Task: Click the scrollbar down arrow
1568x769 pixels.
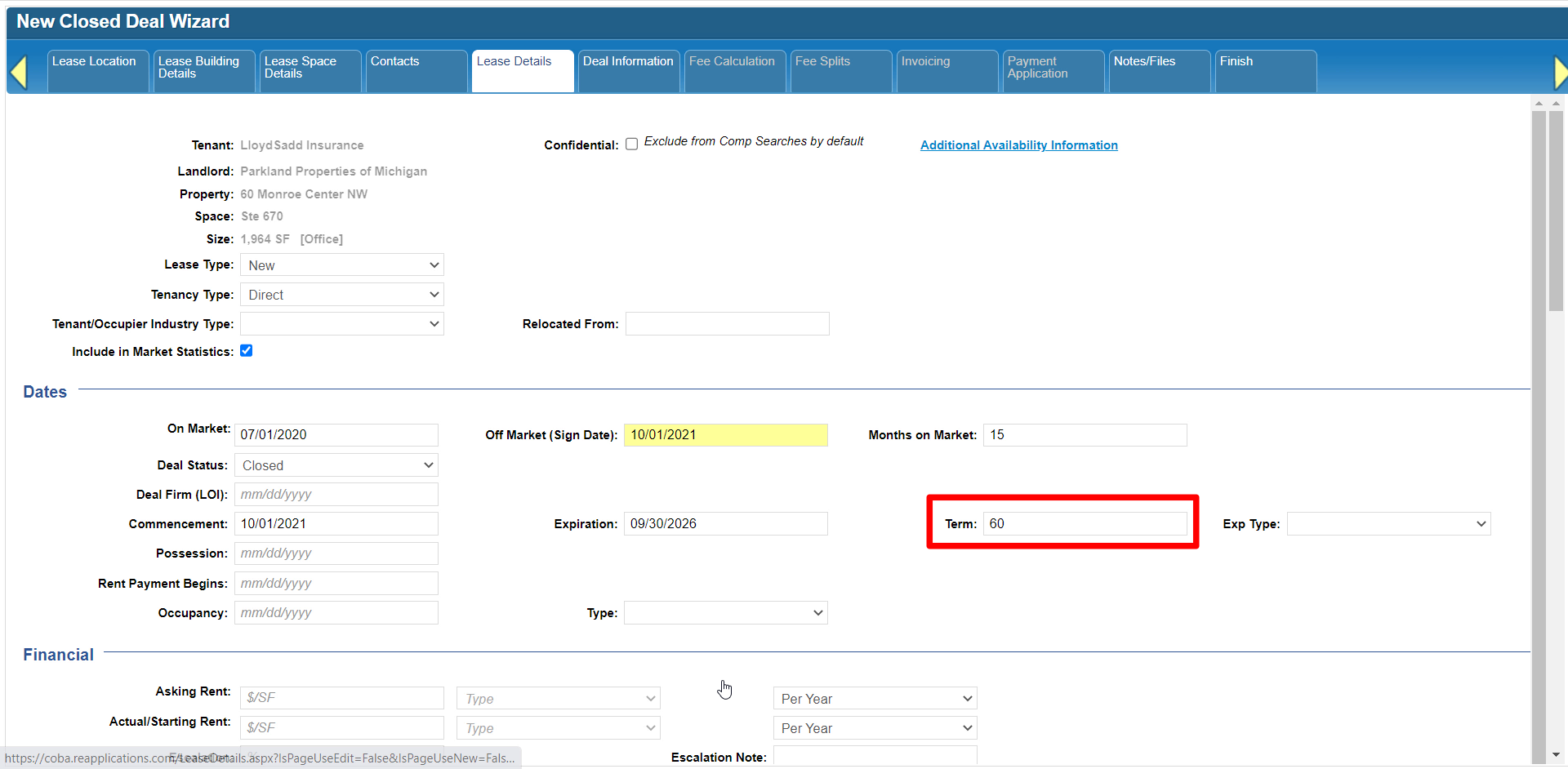Action: click(x=1555, y=755)
